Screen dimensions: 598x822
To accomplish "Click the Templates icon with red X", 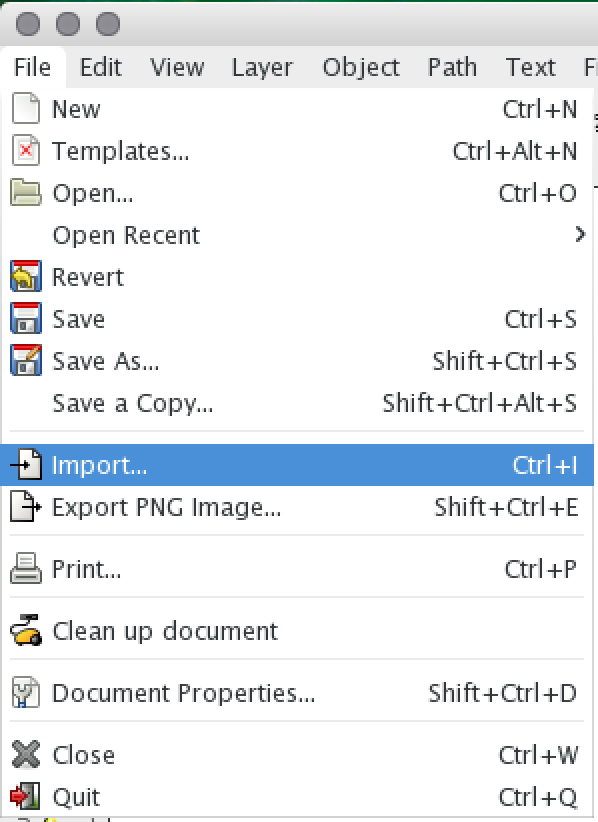I will point(26,150).
